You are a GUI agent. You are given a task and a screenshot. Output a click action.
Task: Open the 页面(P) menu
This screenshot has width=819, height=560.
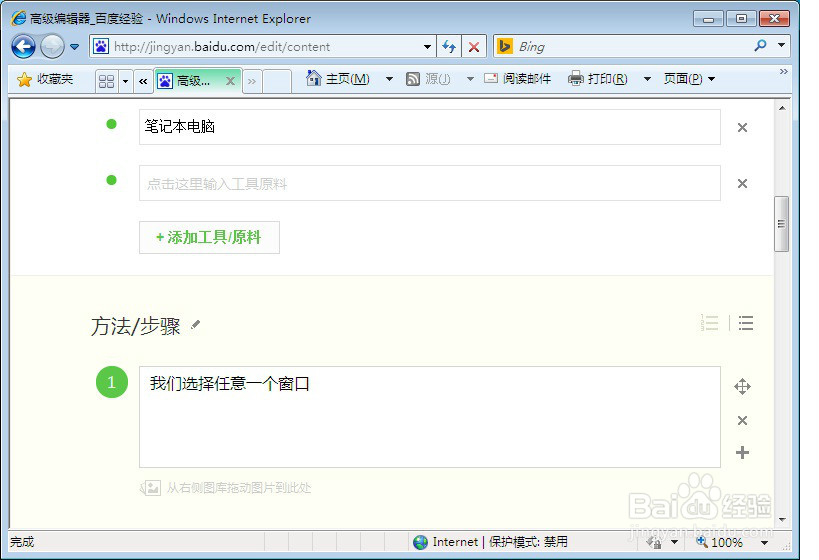tap(689, 79)
